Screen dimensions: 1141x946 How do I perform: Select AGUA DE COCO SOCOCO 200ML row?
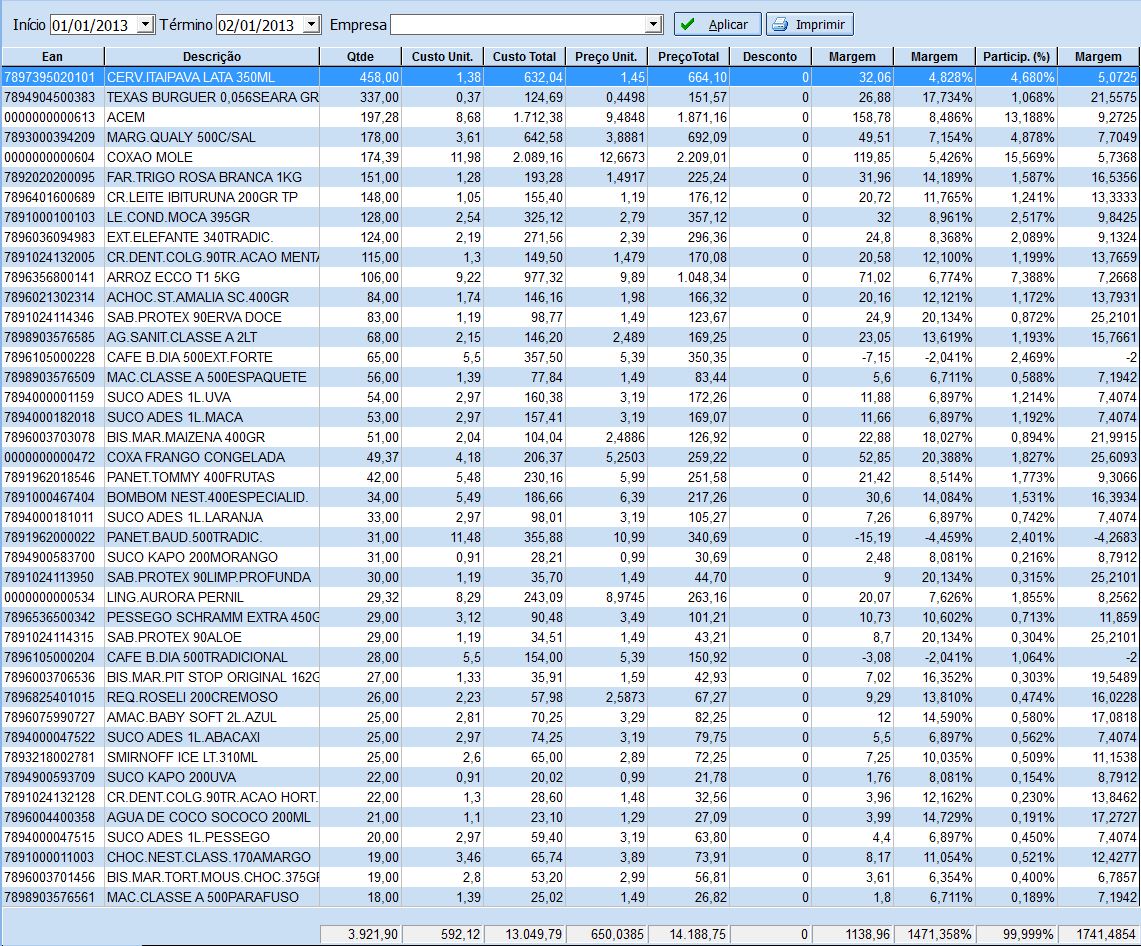(570, 817)
